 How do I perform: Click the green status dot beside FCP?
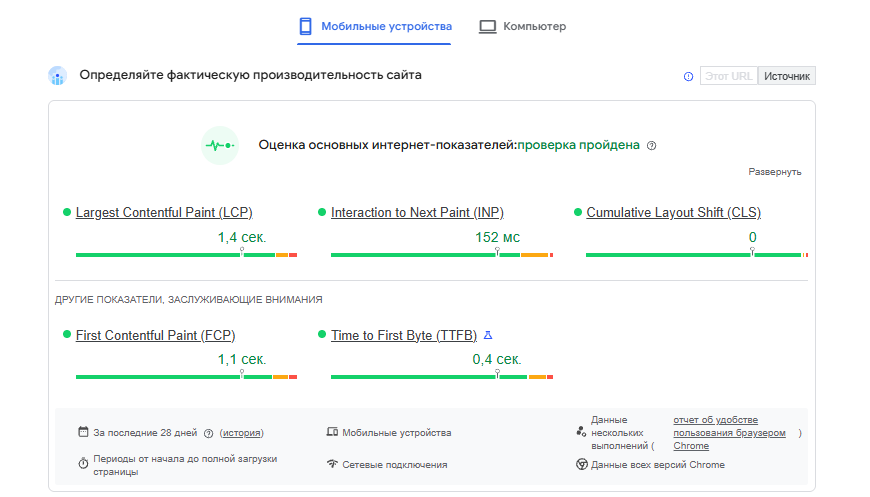click(x=67, y=334)
